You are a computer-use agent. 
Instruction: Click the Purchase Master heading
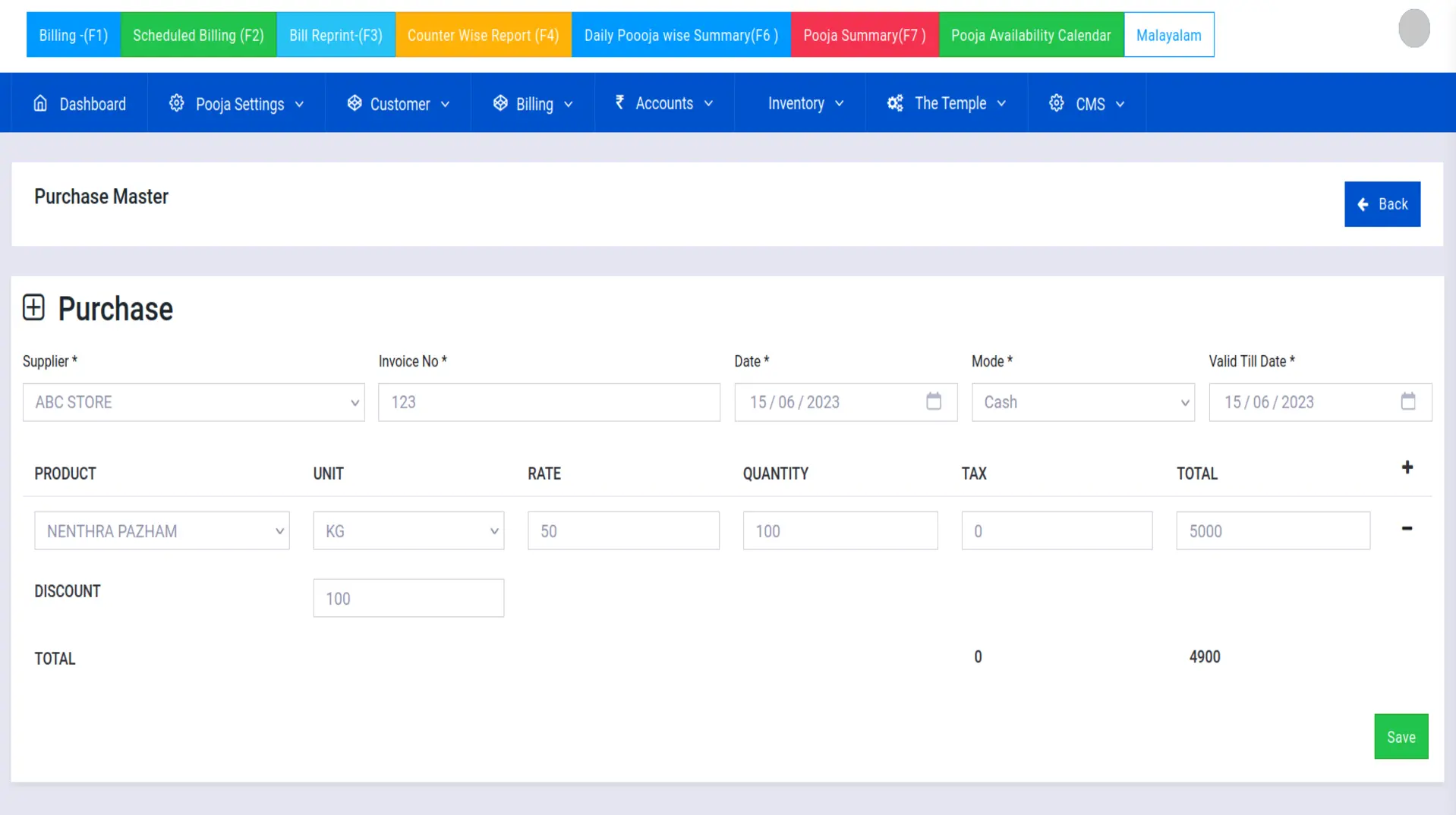[101, 197]
